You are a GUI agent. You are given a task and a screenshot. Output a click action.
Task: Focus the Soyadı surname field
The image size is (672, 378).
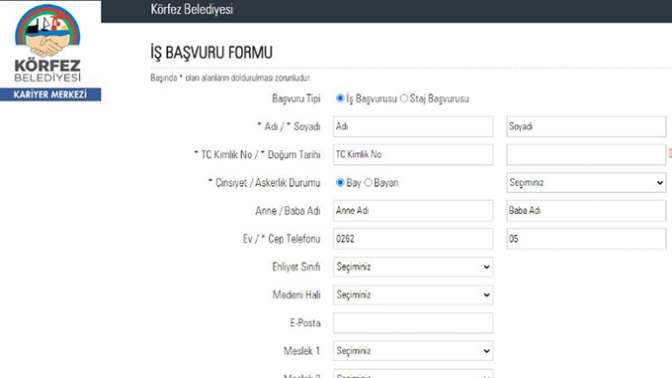(586, 126)
